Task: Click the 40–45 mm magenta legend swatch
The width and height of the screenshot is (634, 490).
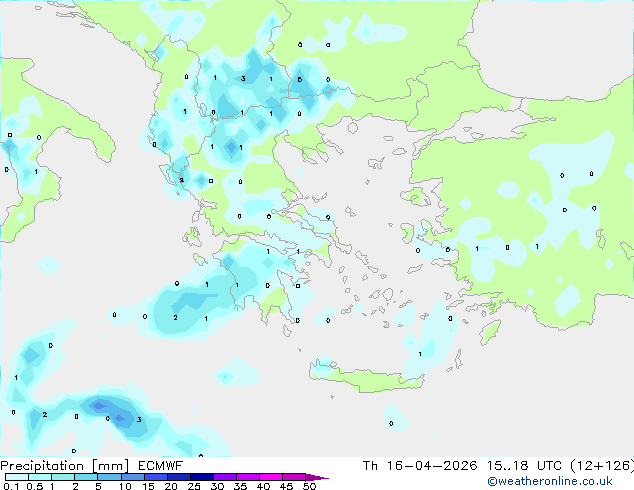Action: click(x=271, y=477)
